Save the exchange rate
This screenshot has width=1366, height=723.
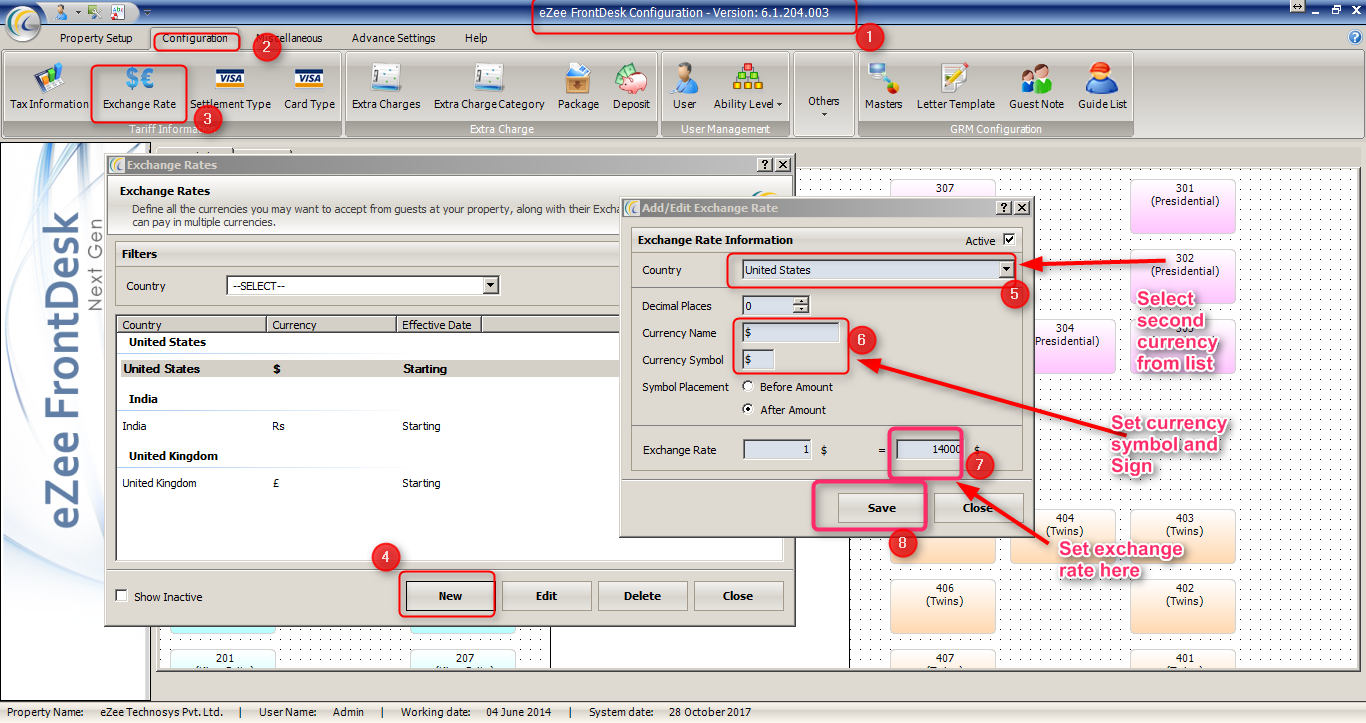click(x=881, y=508)
